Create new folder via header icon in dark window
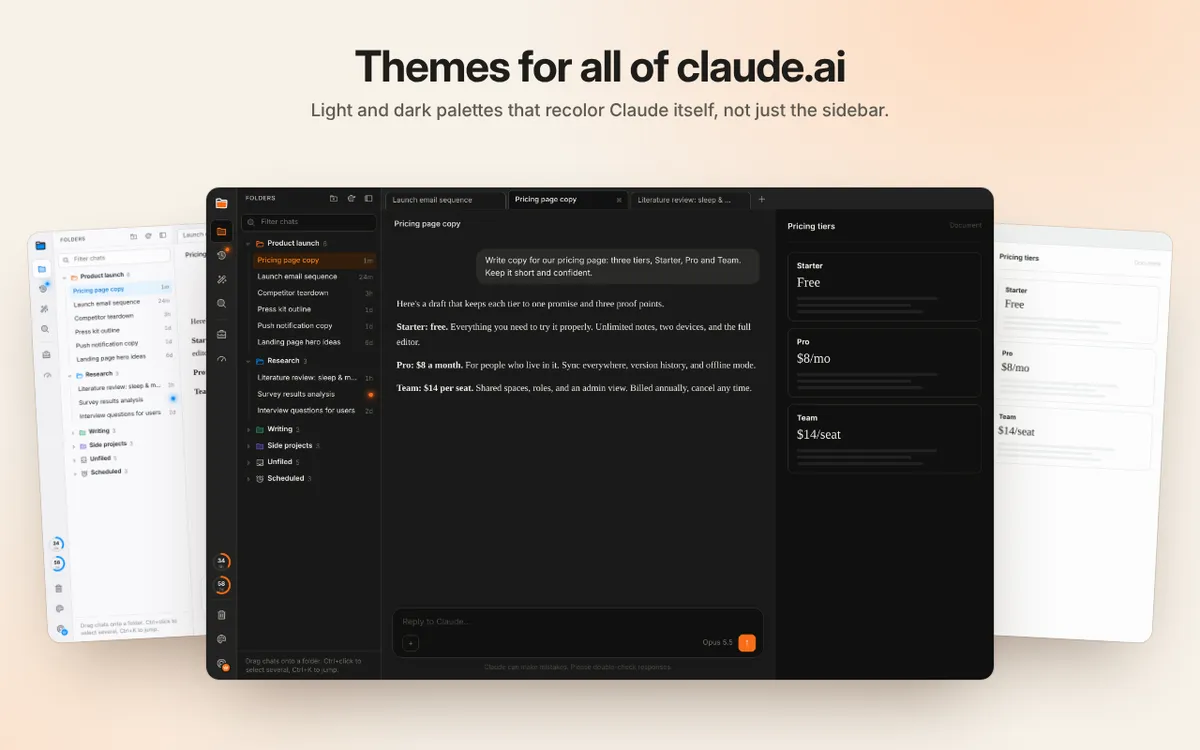Viewport: 1200px width, 750px height. point(334,198)
